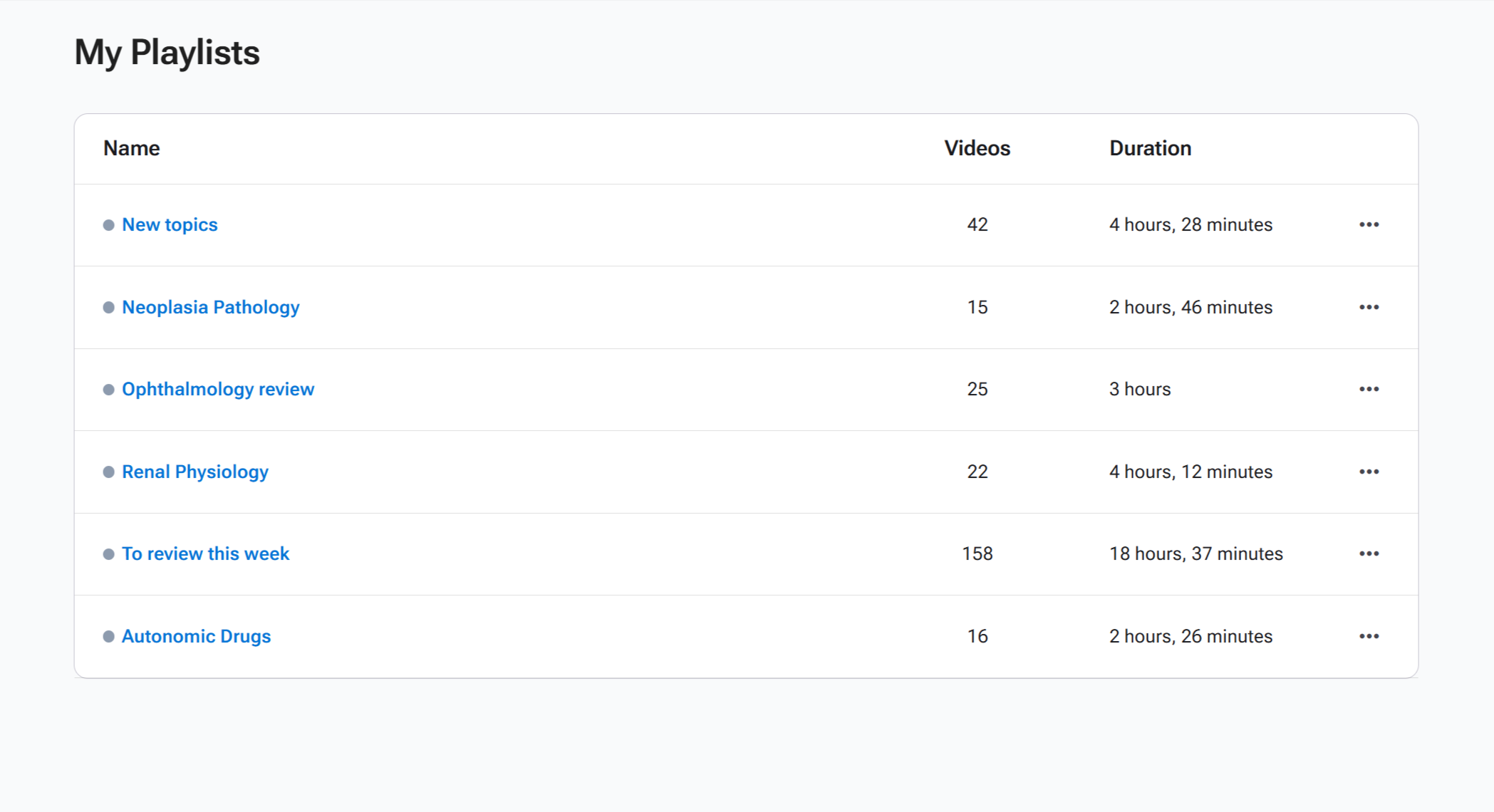This screenshot has height=812, width=1494.
Task: View the Autonomic Drugs playlist
Action: point(196,637)
